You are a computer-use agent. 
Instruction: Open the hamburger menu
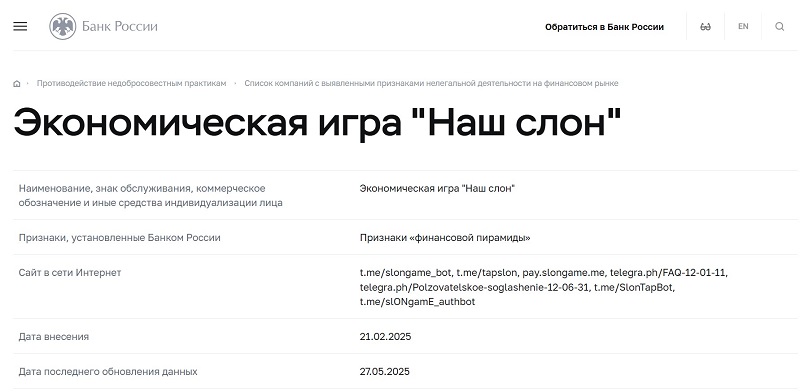pos(20,27)
